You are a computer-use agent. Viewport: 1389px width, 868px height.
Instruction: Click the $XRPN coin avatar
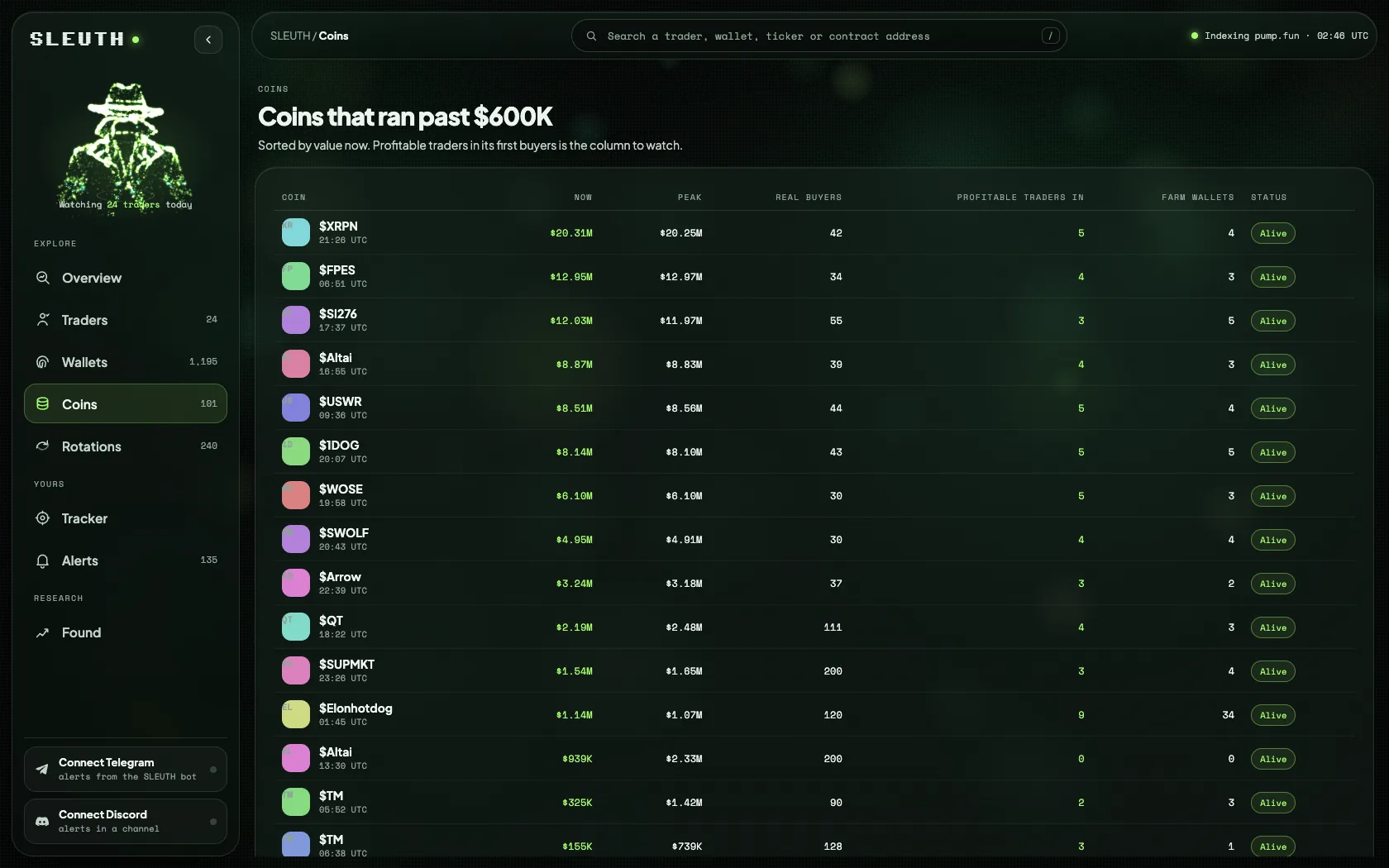(296, 233)
